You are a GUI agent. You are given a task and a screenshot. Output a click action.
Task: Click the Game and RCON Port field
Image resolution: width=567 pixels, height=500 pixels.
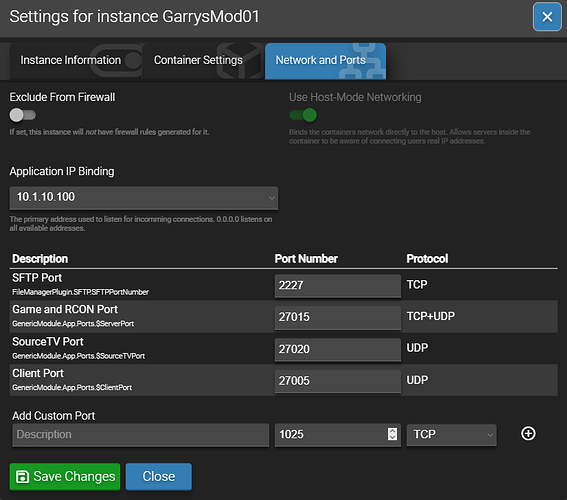(x=337, y=317)
